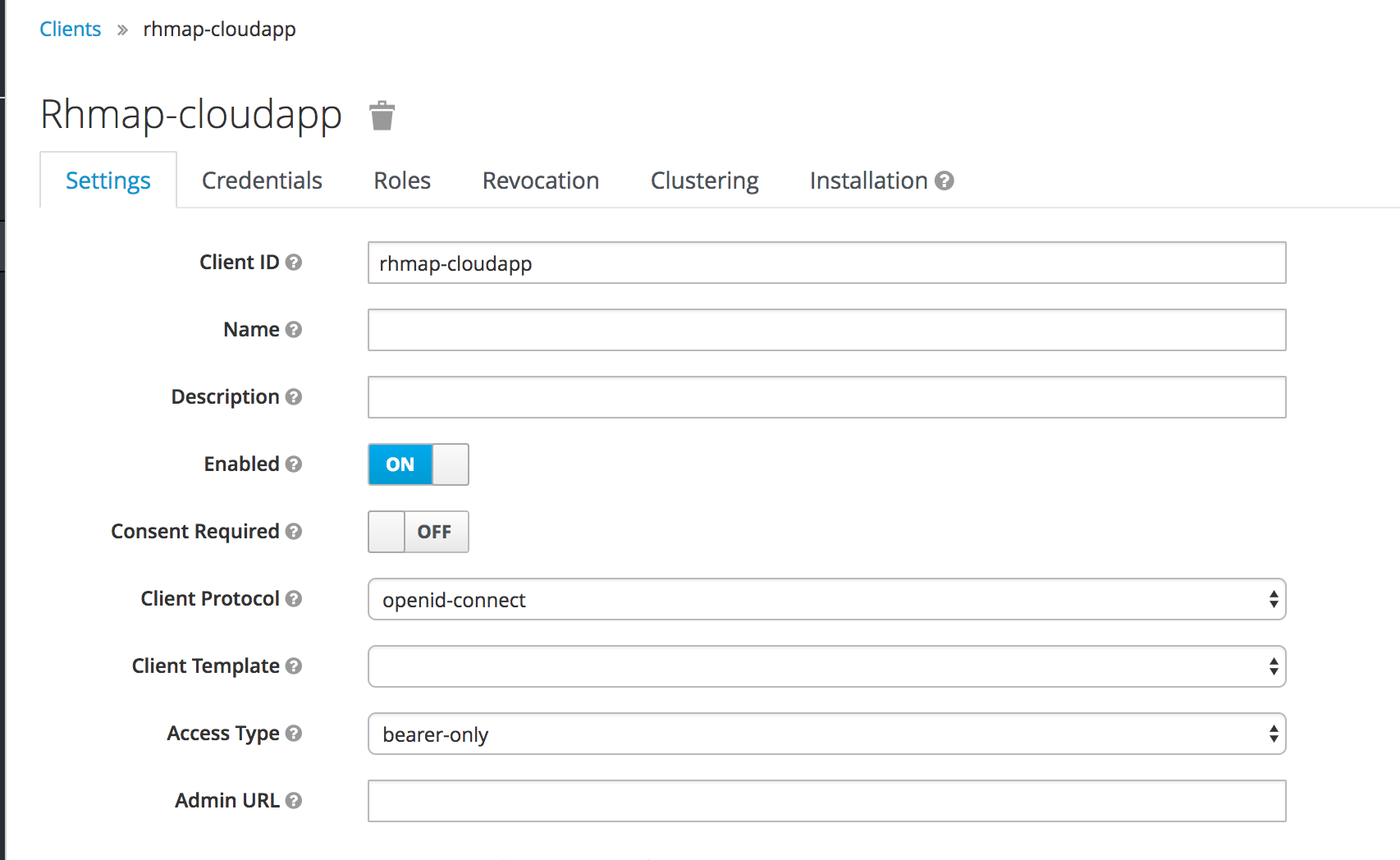1400x860 pixels.
Task: Click the Consent Required help icon
Action: 294,531
